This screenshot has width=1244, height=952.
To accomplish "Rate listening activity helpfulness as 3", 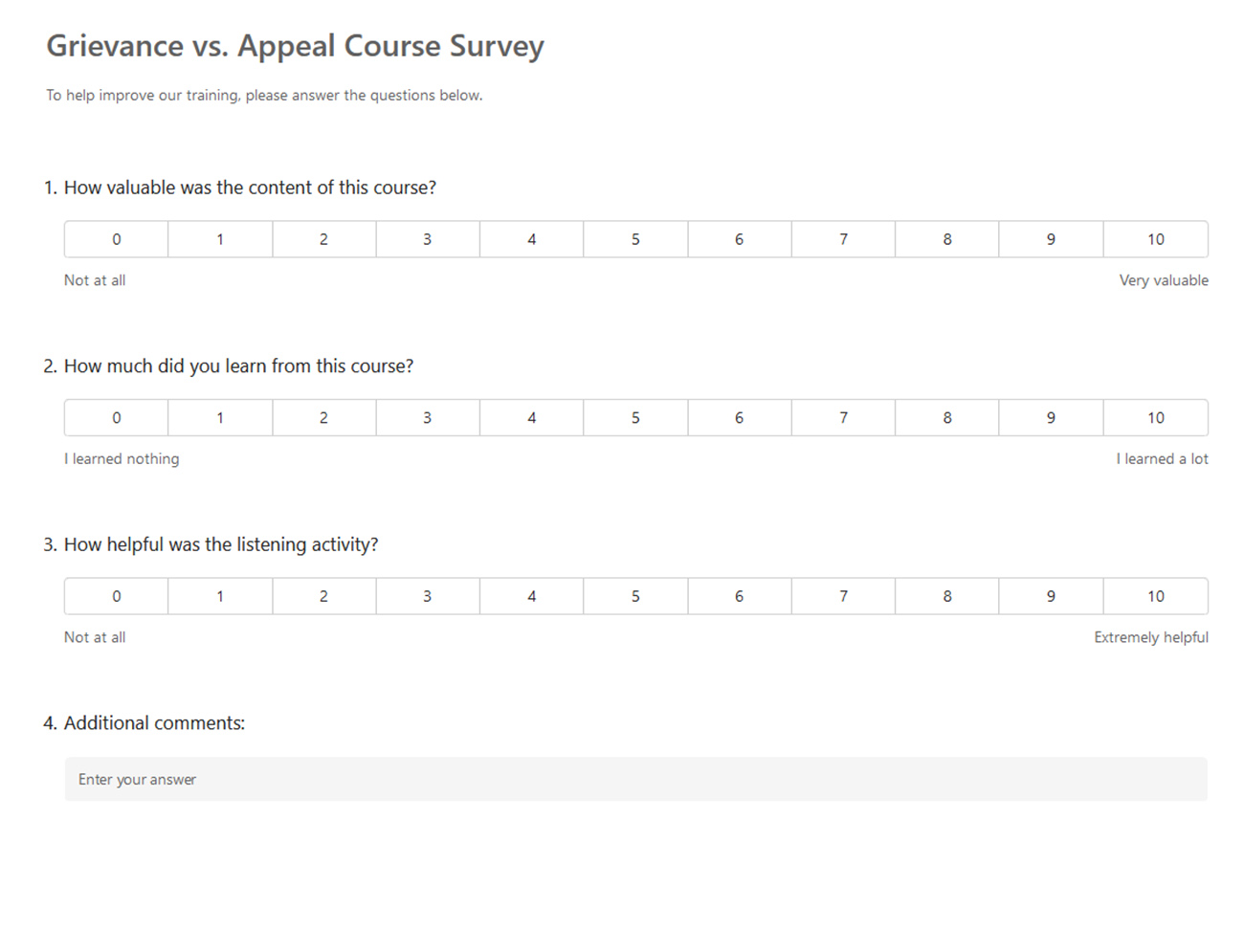I will pos(428,596).
